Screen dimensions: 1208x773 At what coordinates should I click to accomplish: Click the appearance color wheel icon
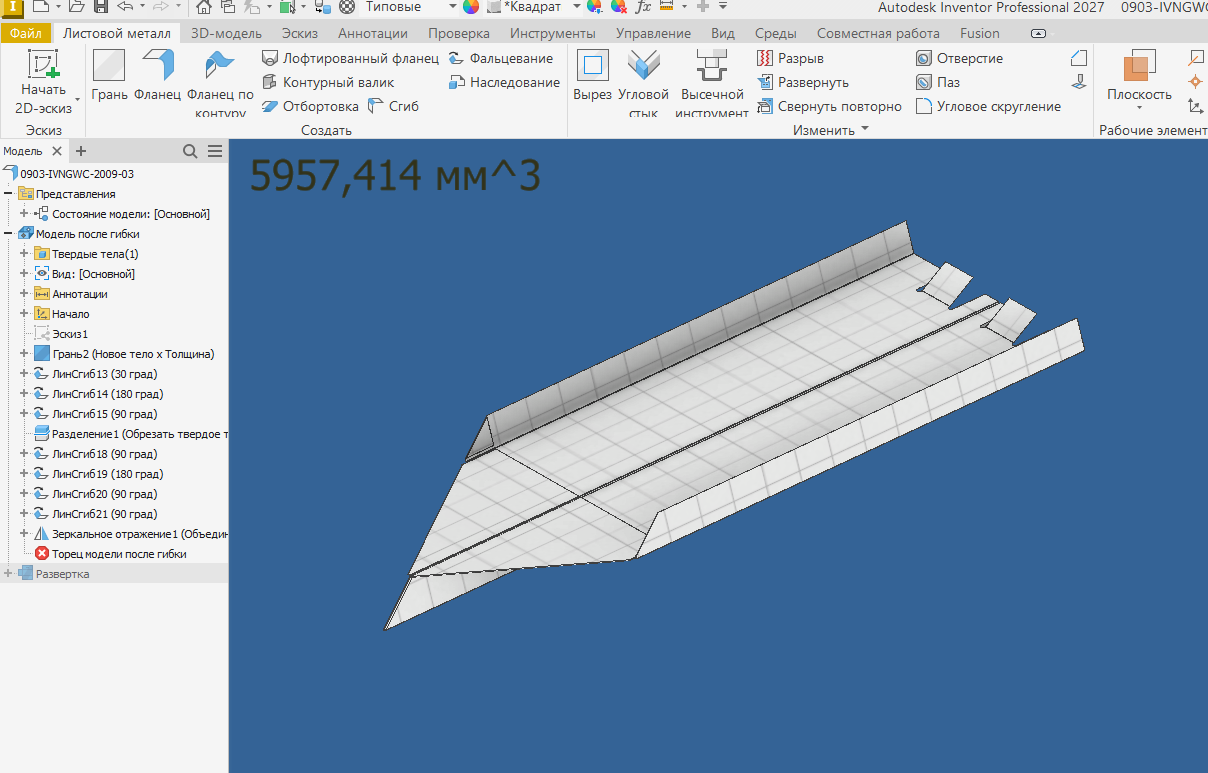pos(470,6)
